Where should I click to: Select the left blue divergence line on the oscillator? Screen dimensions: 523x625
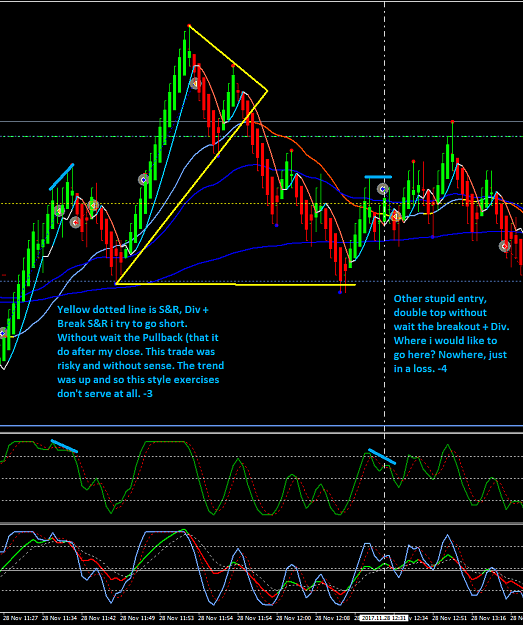(x=64, y=446)
